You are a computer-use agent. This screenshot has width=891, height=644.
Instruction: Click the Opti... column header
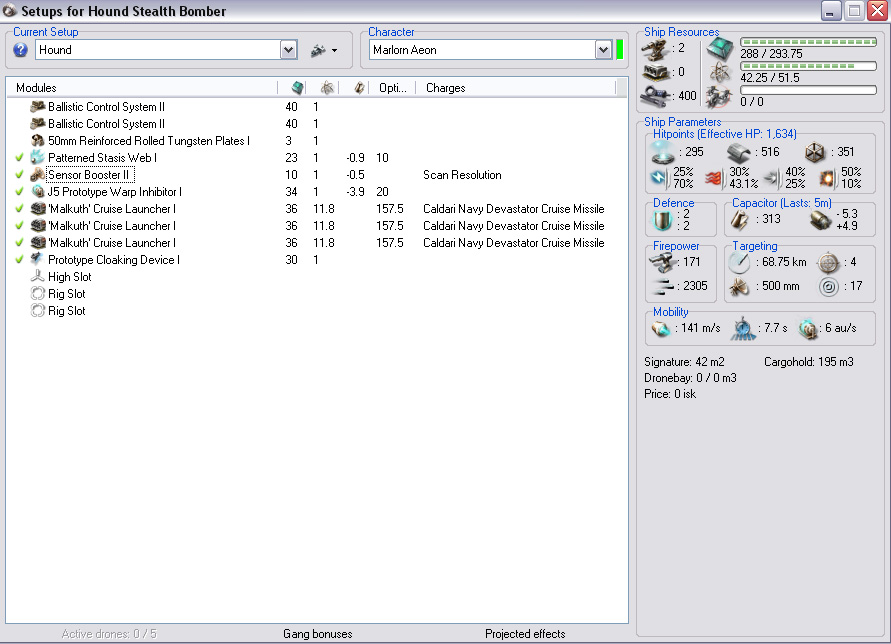(393, 88)
